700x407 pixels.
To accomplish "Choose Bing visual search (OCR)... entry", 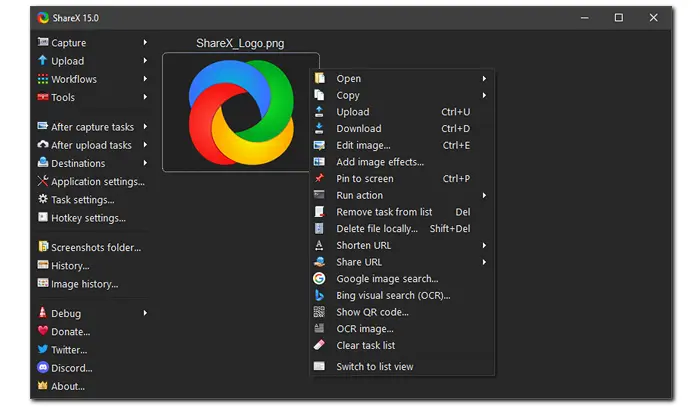I will pyautogui.click(x=402, y=295).
